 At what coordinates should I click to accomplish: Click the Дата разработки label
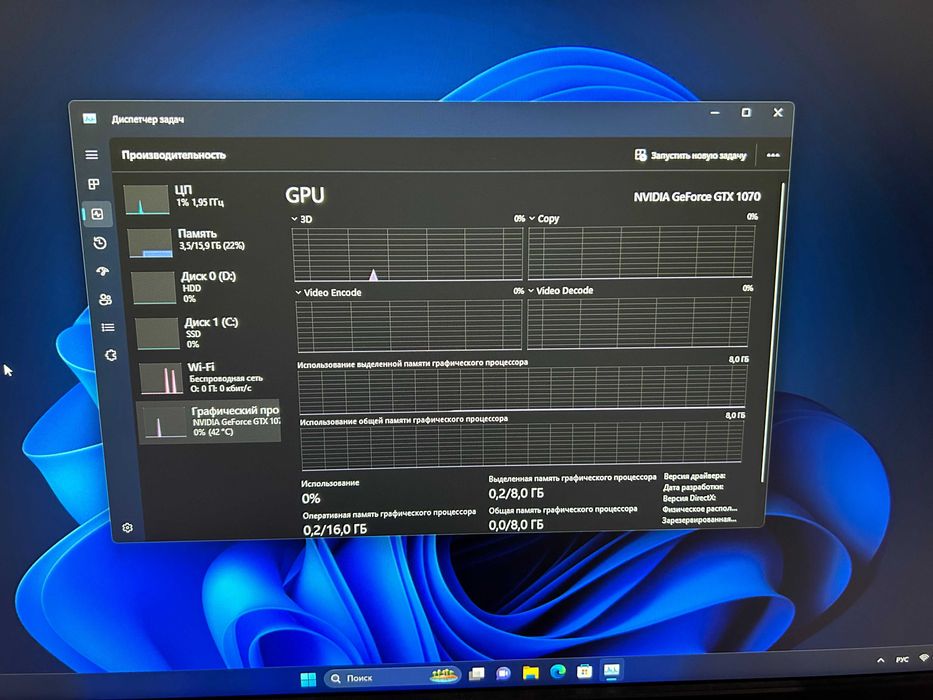point(693,488)
